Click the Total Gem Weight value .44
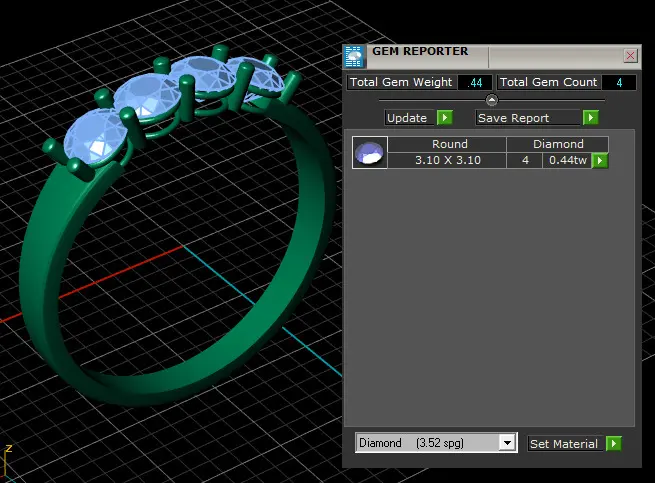 click(x=475, y=82)
